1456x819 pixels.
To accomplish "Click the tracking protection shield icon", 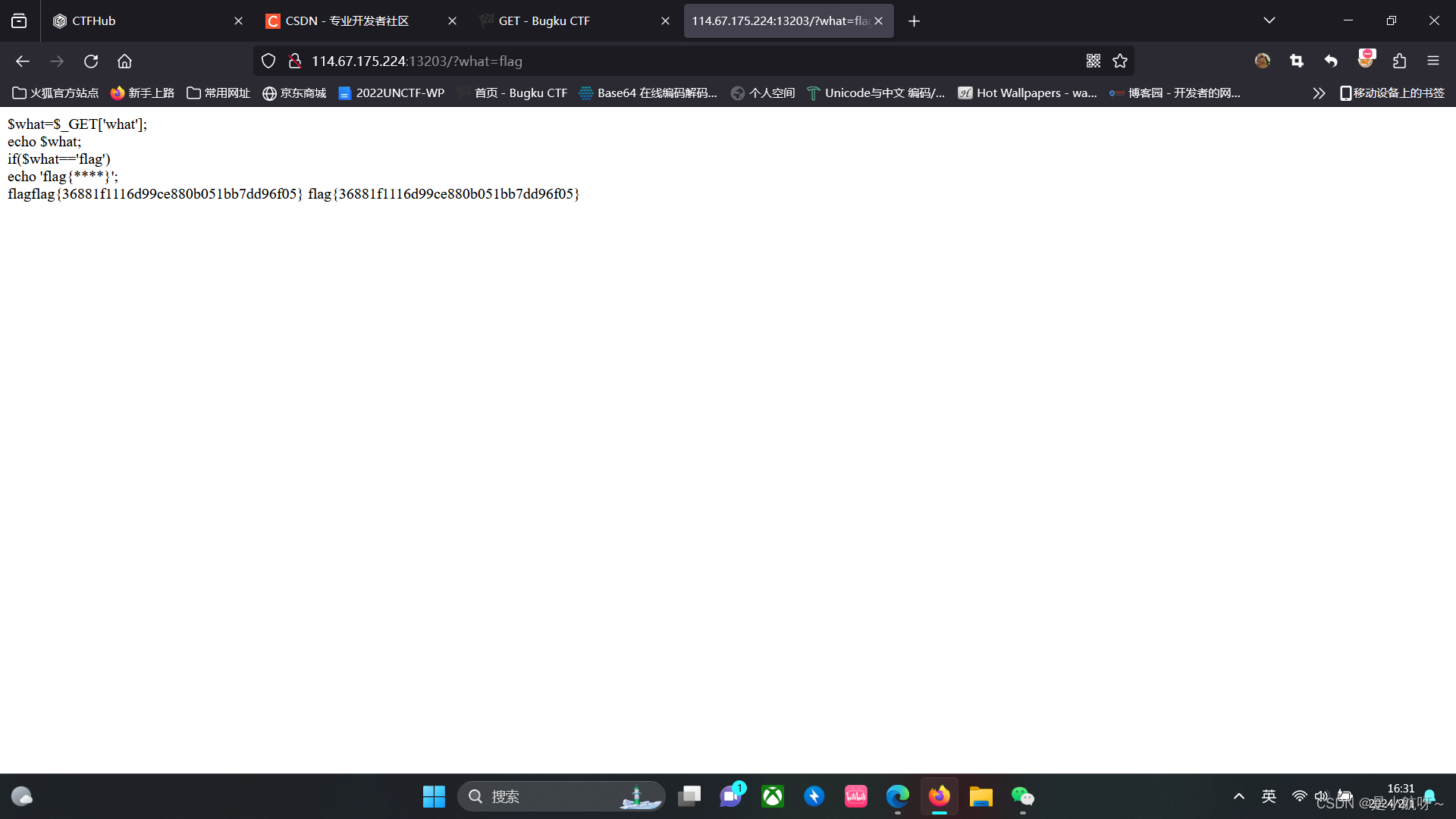I will (x=268, y=61).
